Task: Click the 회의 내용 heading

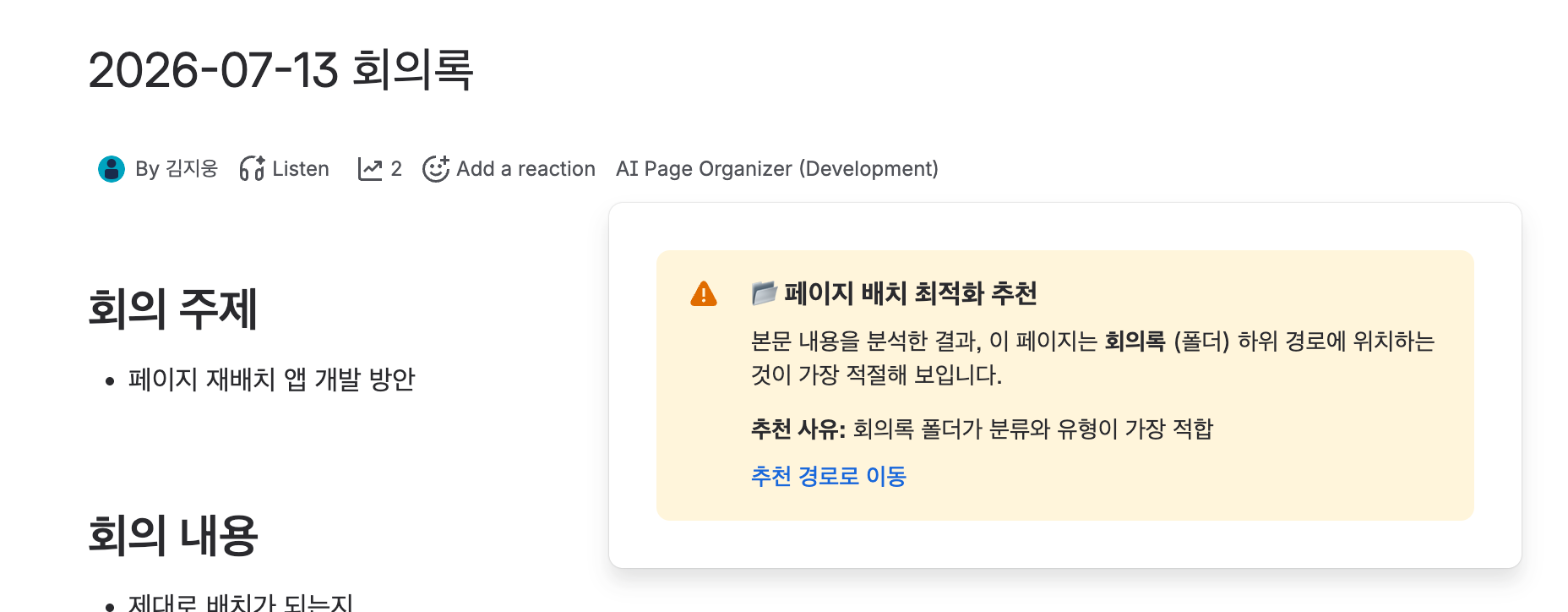Action: pyautogui.click(x=174, y=535)
